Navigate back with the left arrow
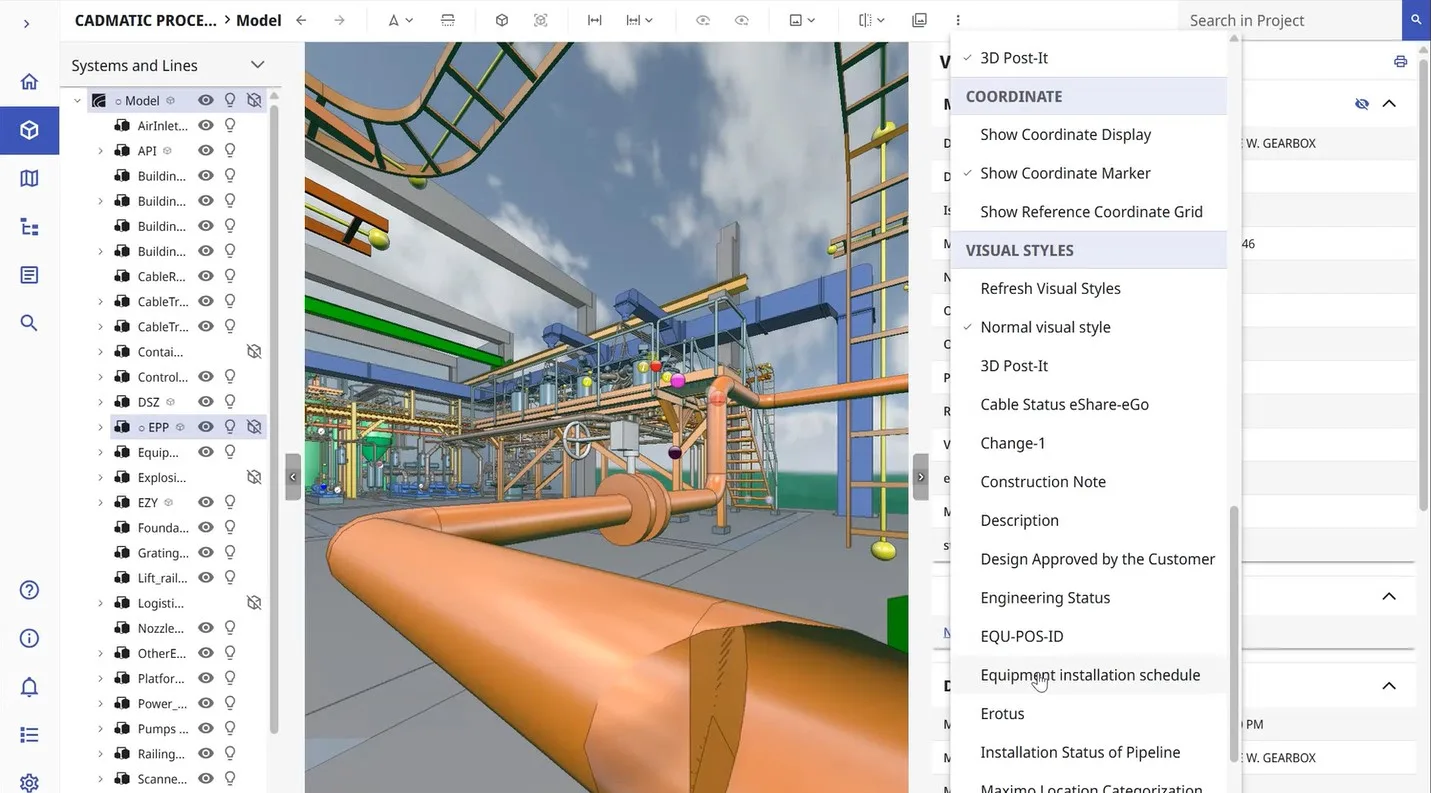1431x793 pixels. pyautogui.click(x=301, y=20)
